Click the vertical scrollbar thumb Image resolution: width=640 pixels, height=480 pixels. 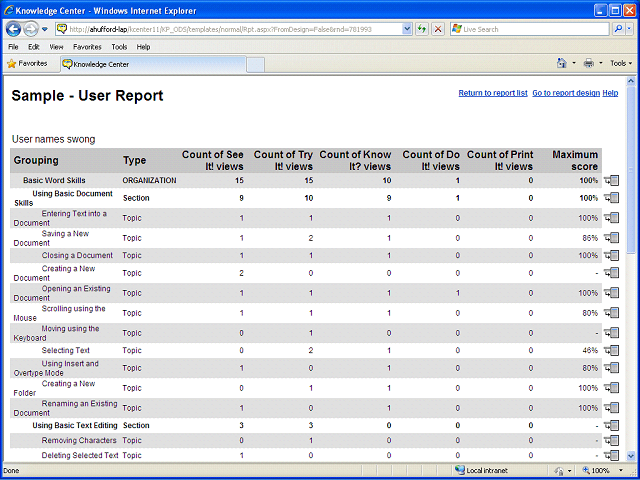631,170
